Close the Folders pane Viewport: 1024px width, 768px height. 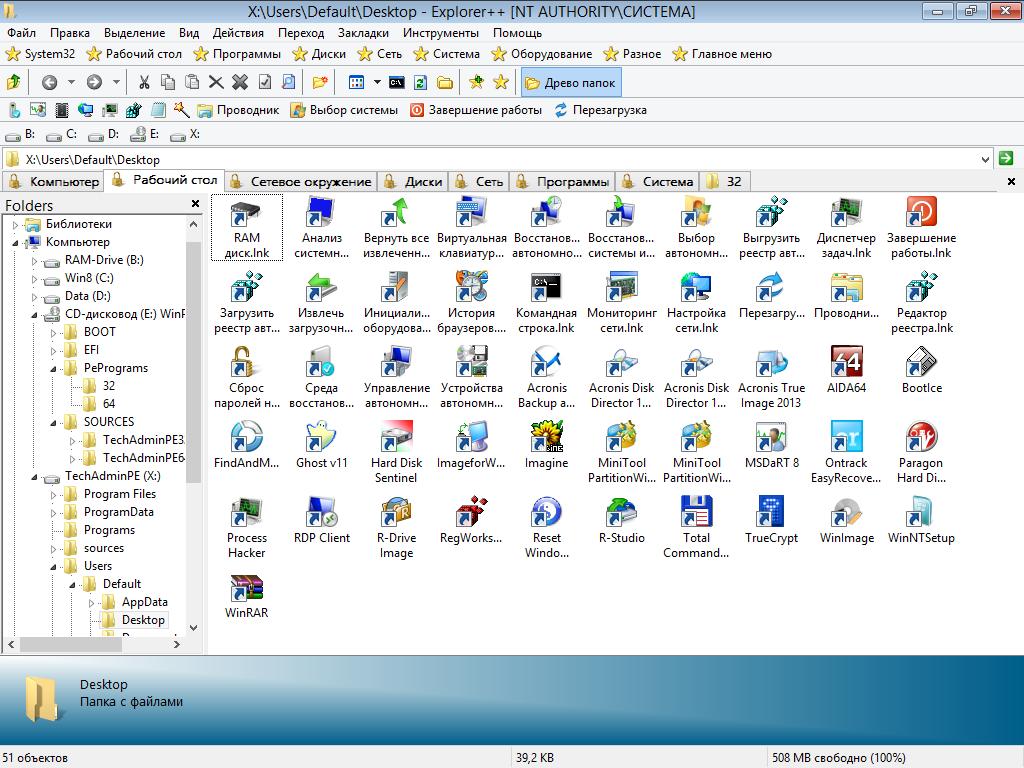tap(195, 204)
